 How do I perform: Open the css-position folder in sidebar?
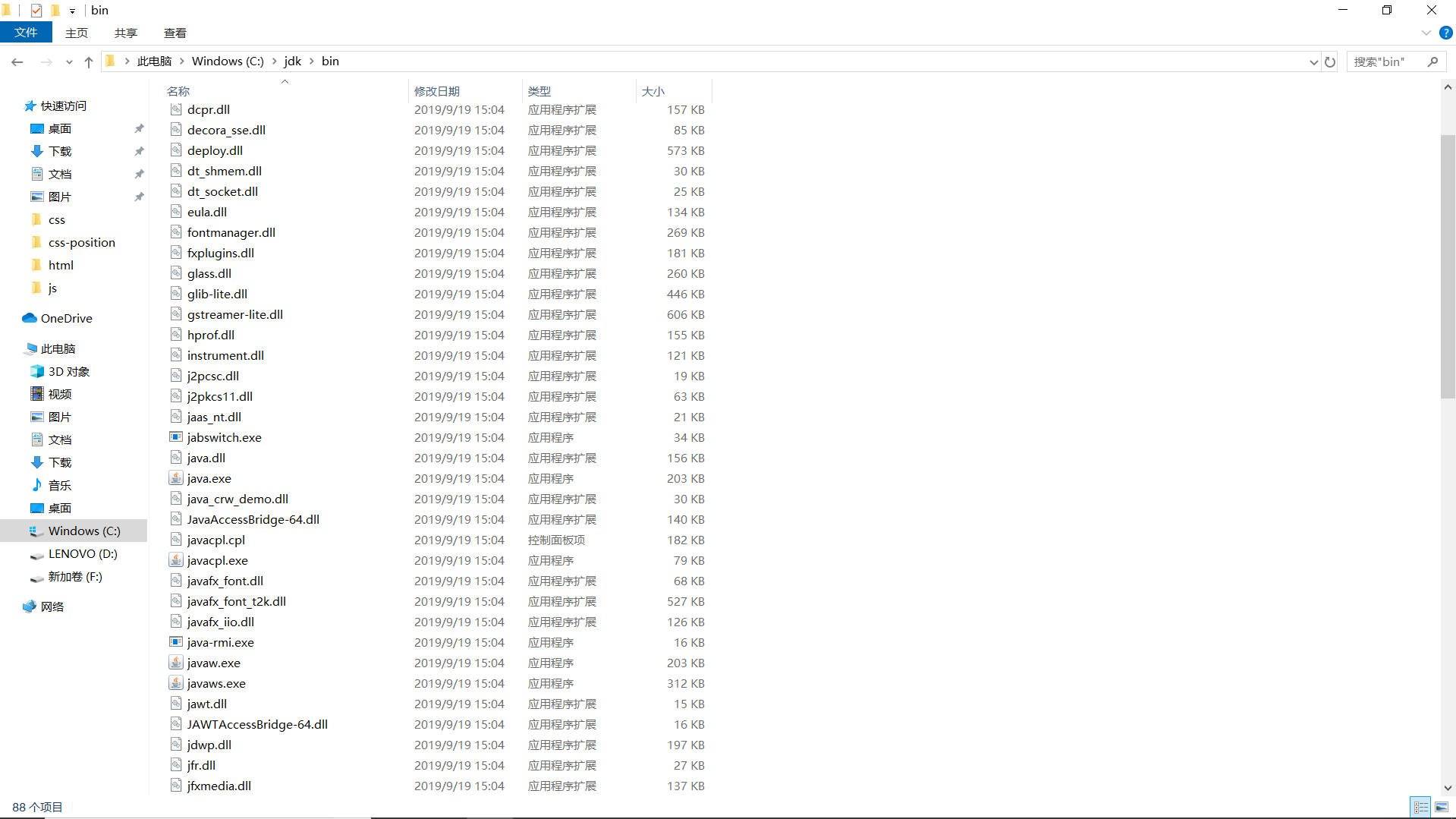pyautogui.click(x=81, y=242)
